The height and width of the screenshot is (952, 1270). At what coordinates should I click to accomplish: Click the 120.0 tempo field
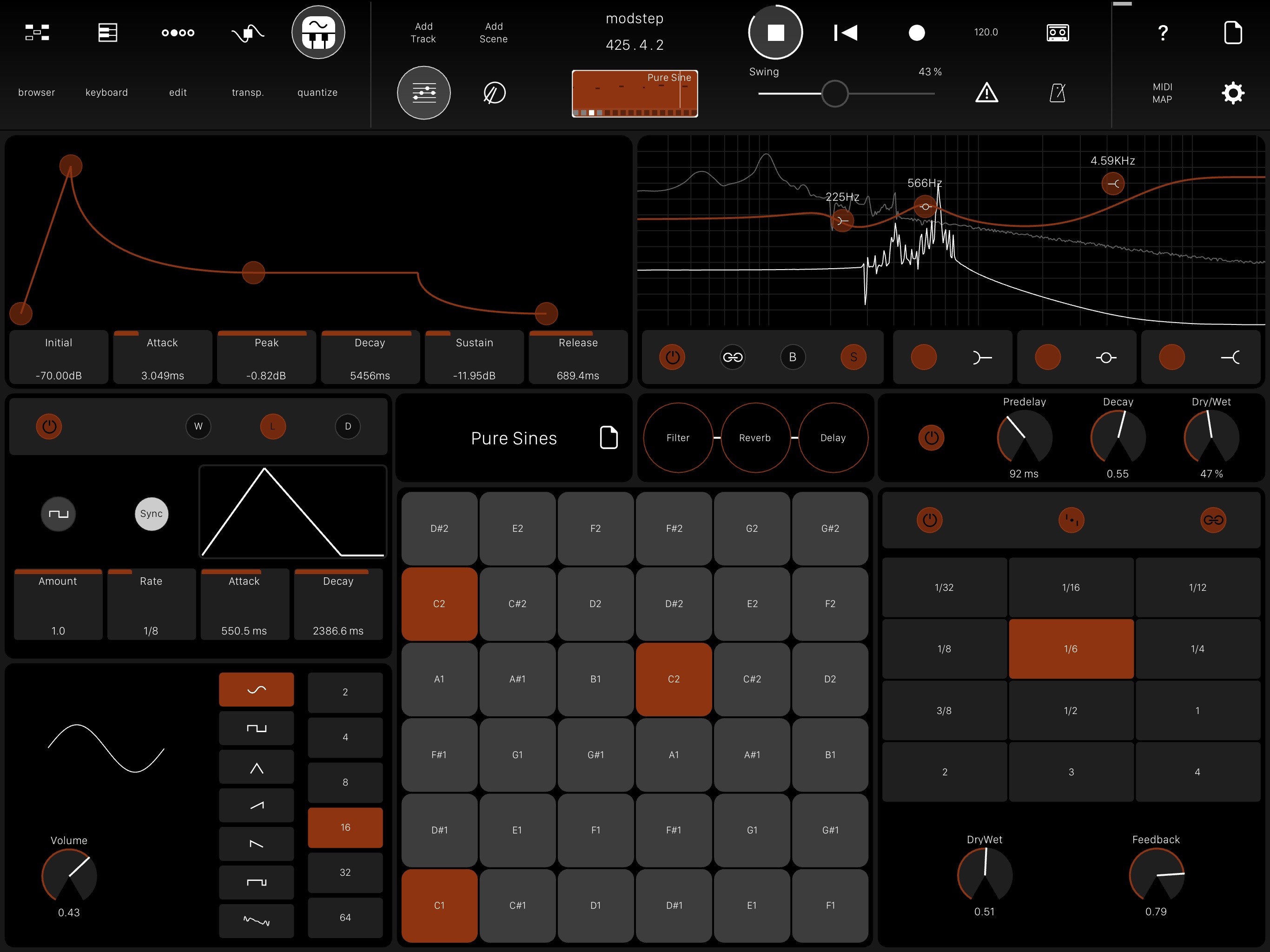(986, 32)
